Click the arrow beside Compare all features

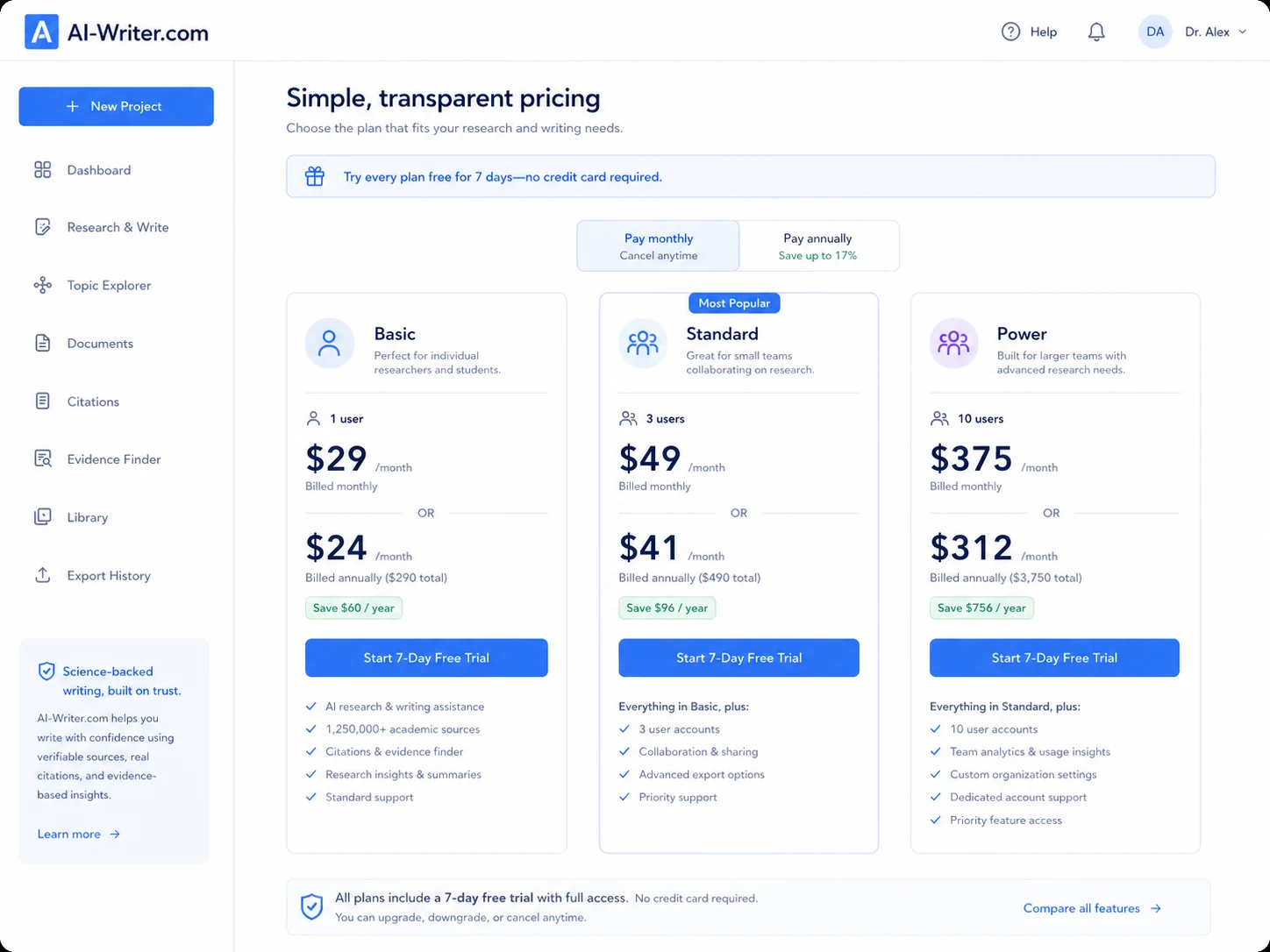(1156, 908)
